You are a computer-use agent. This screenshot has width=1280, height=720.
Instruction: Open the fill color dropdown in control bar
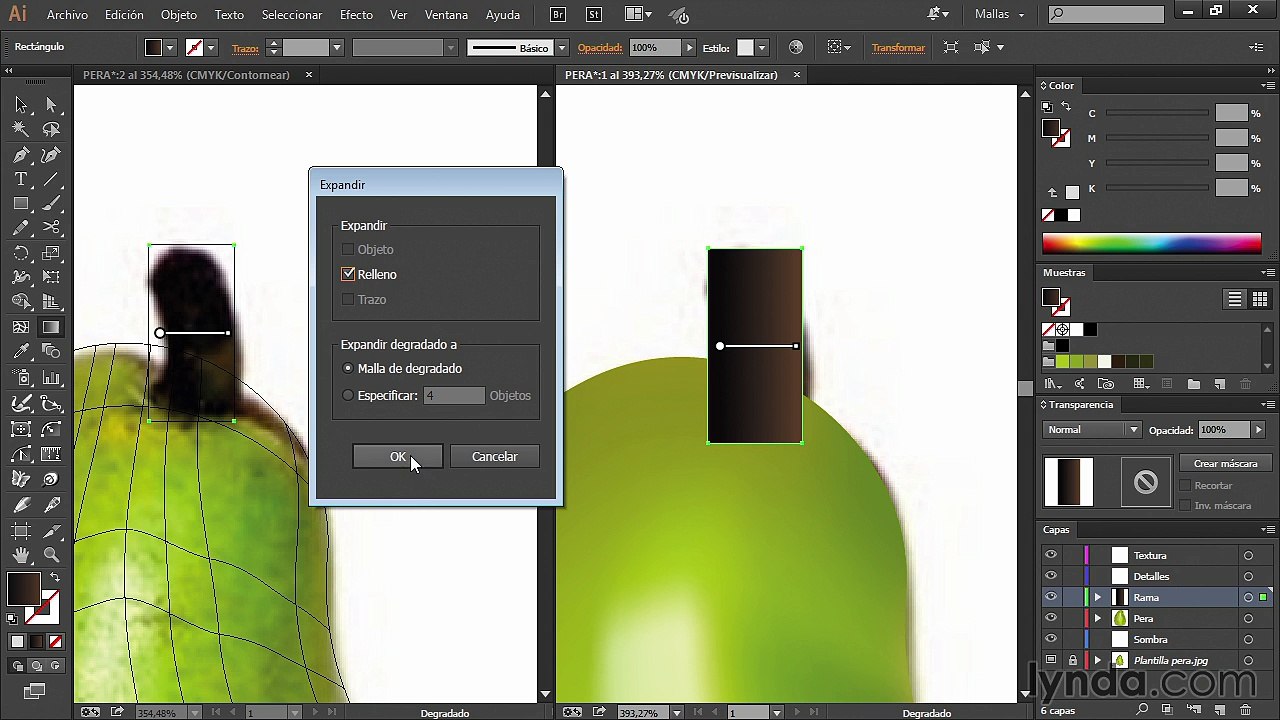[170, 47]
